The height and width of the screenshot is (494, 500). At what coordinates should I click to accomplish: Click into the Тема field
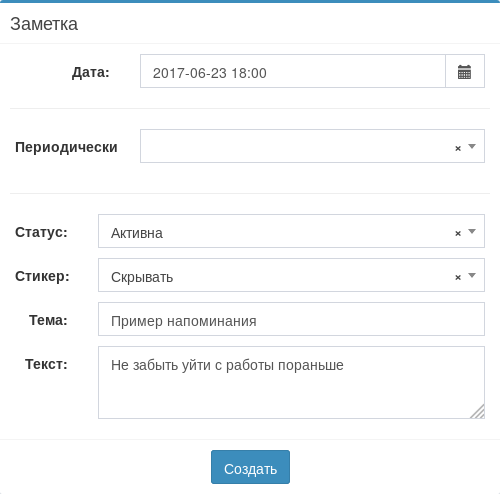click(x=291, y=319)
